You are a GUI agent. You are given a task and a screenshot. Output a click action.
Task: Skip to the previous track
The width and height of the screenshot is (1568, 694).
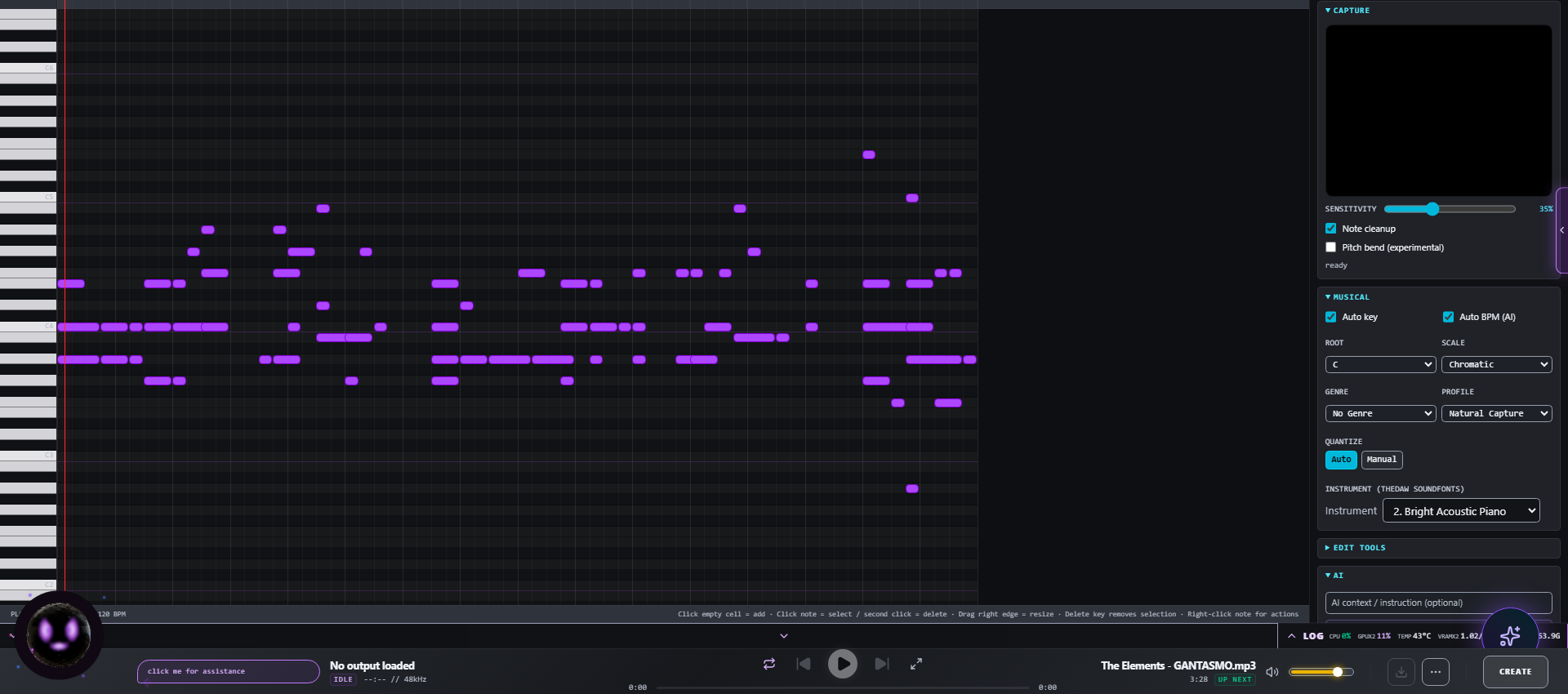coord(804,664)
